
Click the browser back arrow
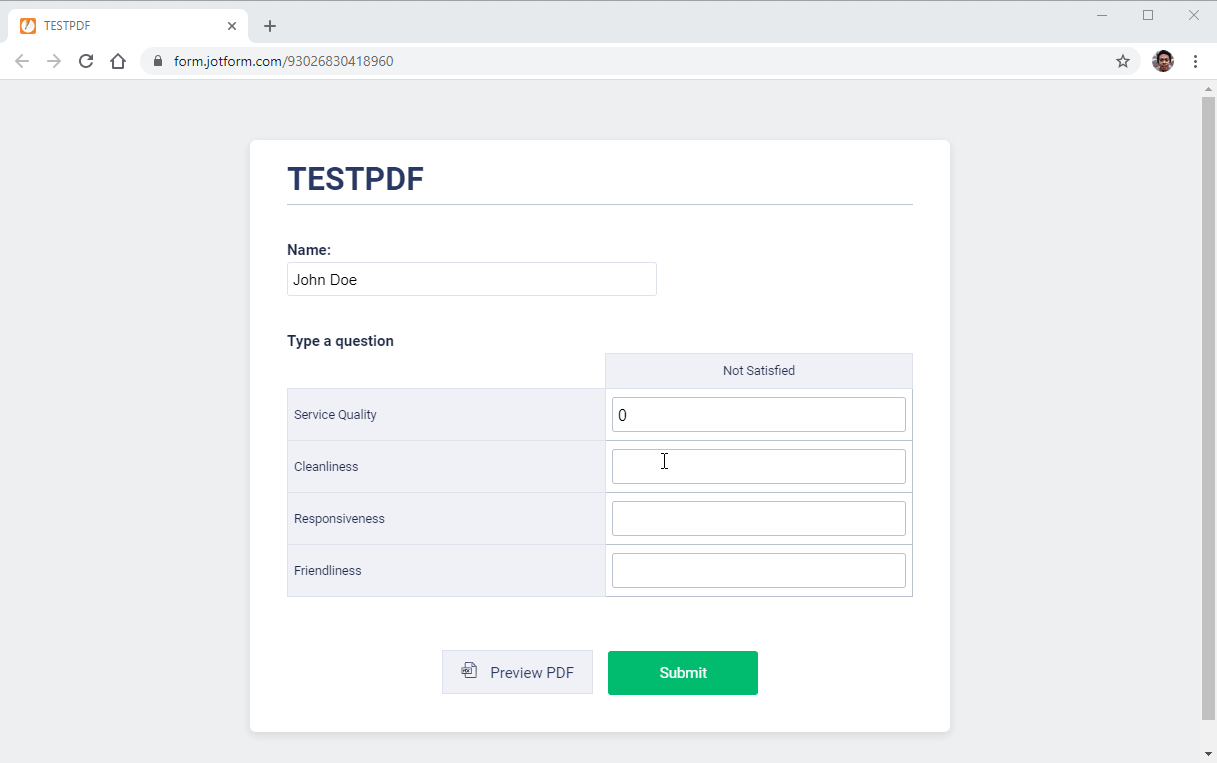click(22, 61)
